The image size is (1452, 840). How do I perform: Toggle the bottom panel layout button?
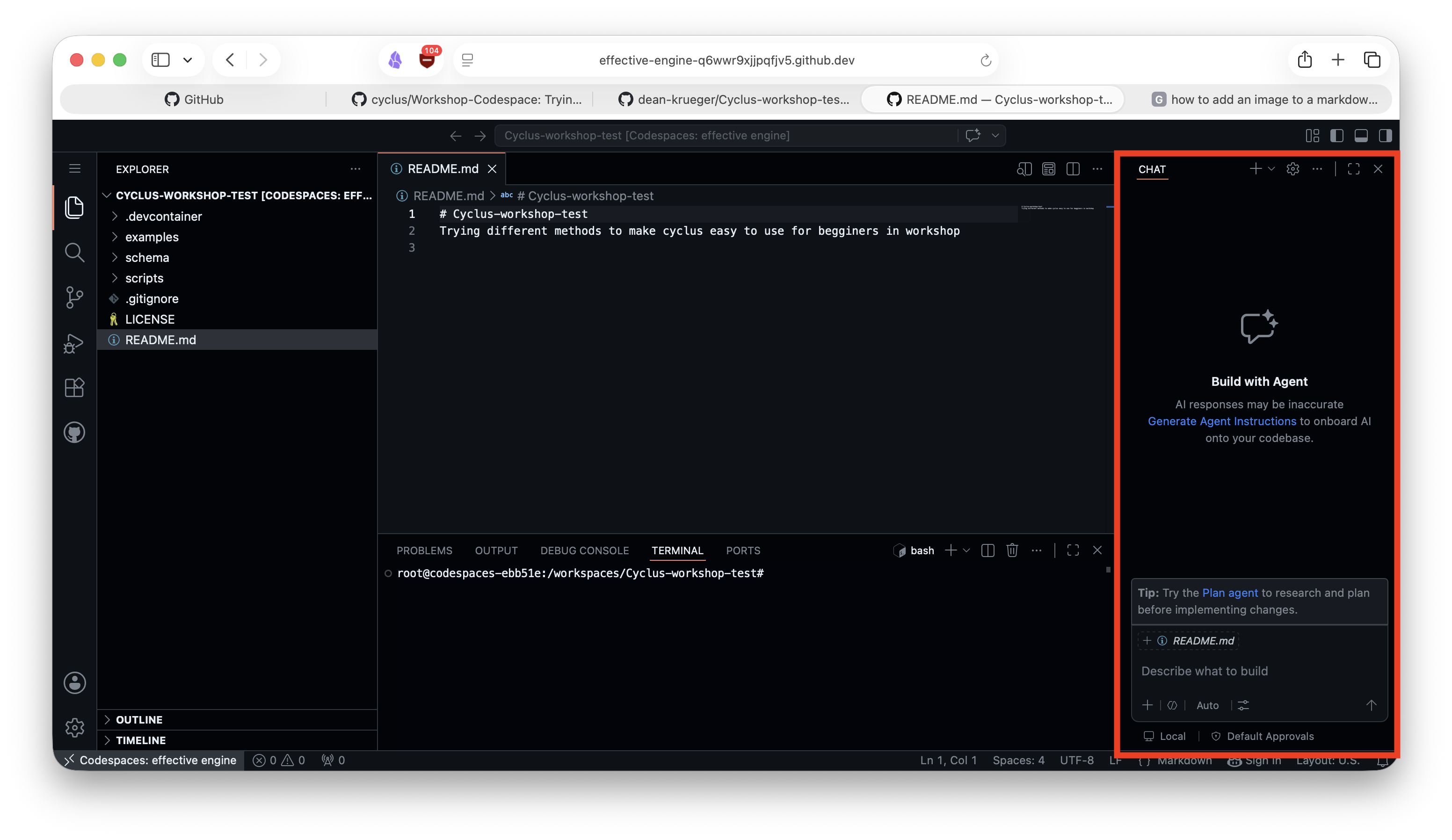point(1361,135)
